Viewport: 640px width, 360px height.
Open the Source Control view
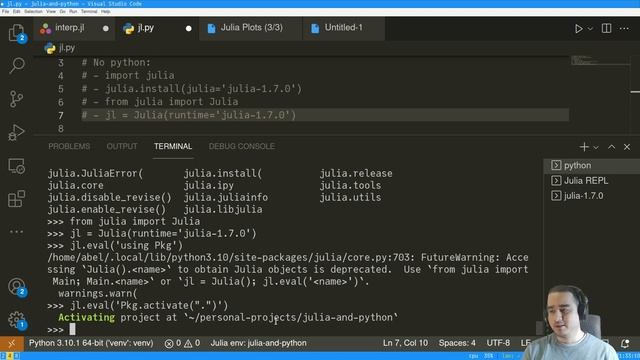pos(16,99)
